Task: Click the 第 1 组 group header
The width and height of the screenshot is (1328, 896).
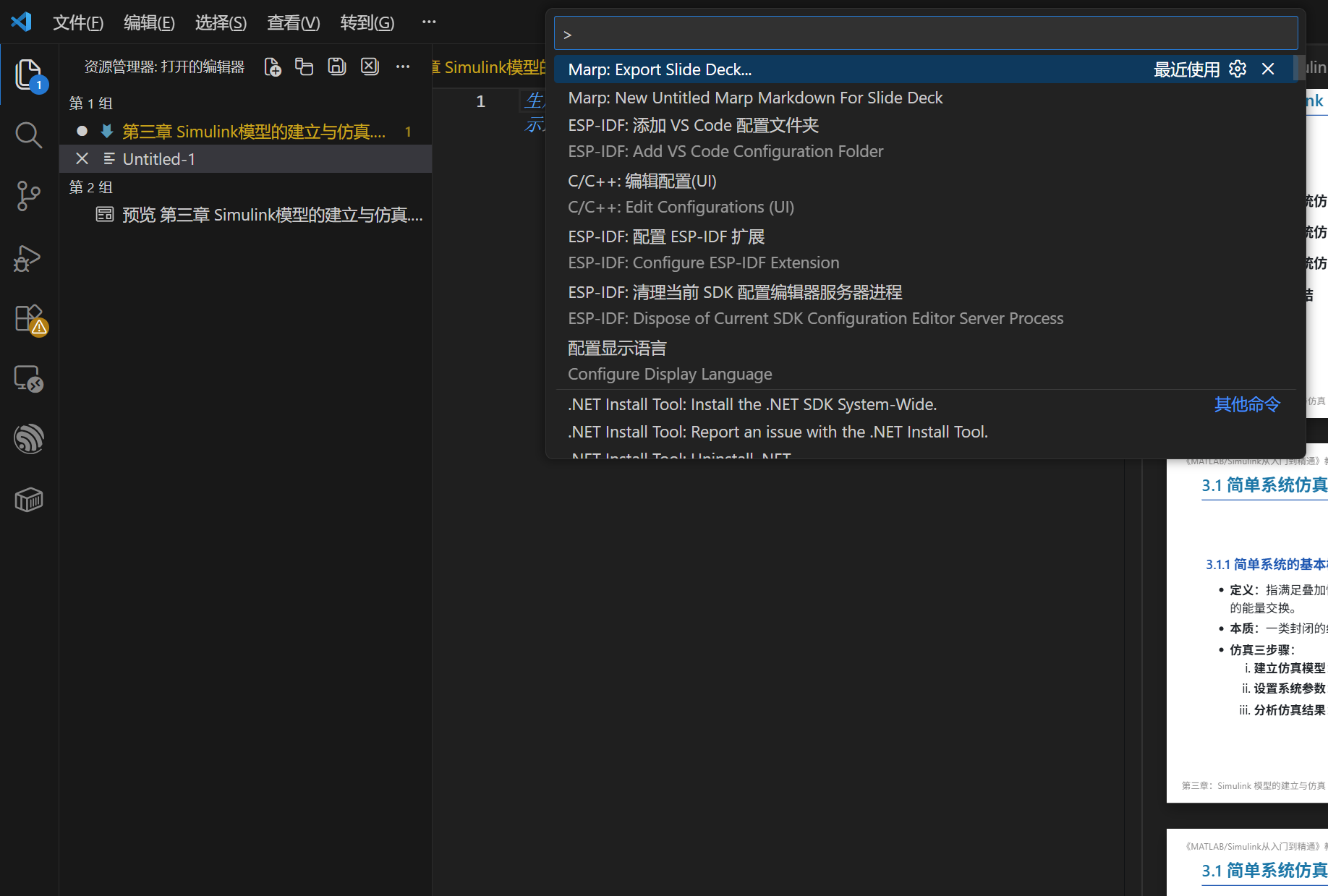Action: 91,103
